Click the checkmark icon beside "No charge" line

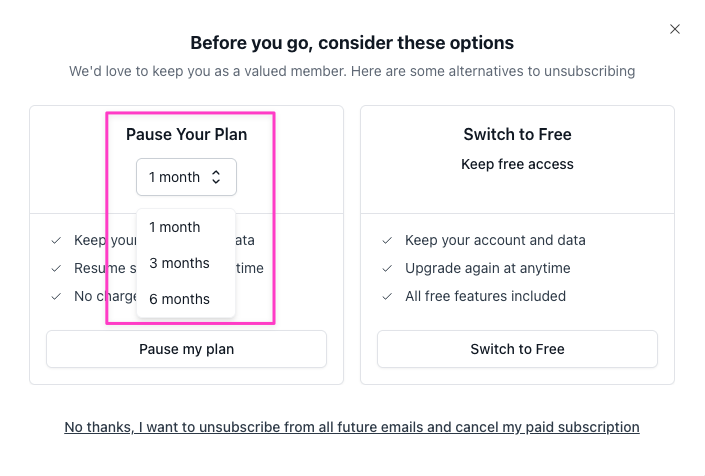point(56,297)
